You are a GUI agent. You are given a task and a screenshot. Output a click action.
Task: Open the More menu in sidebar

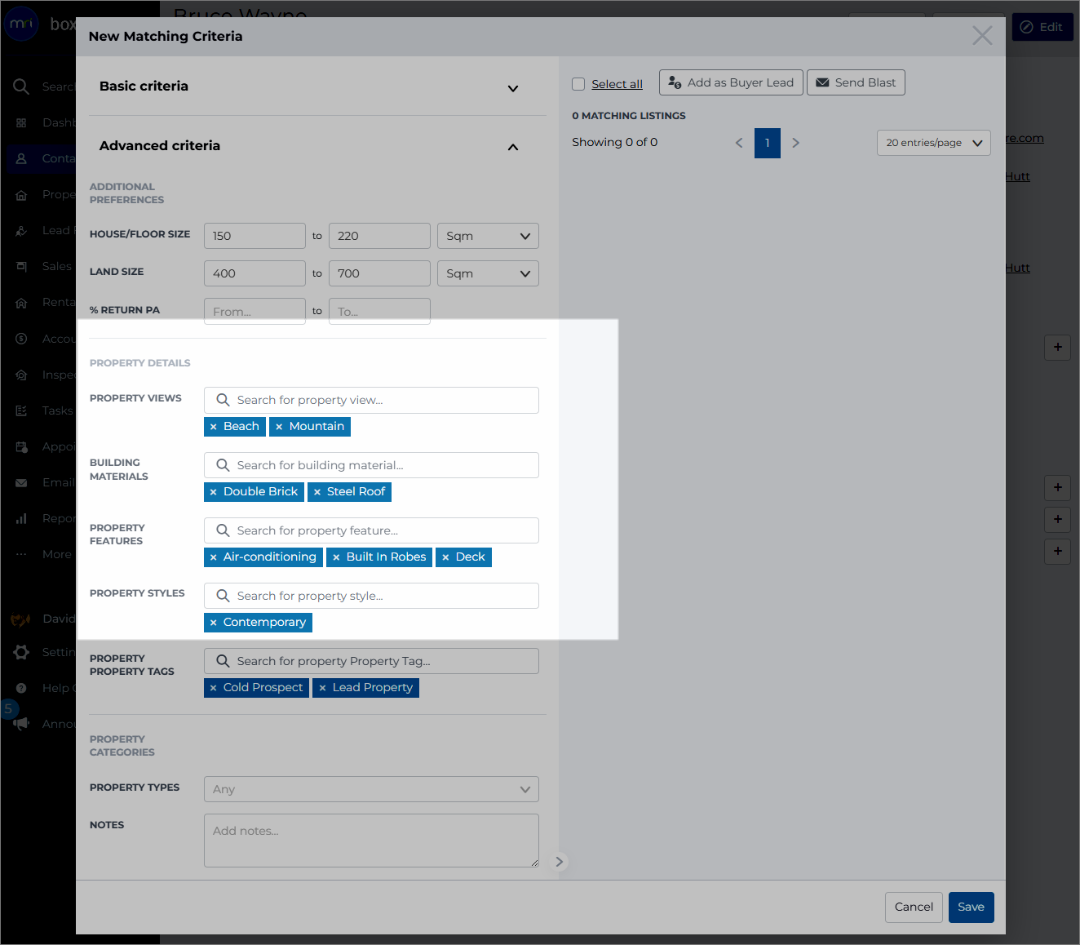tap(21, 554)
